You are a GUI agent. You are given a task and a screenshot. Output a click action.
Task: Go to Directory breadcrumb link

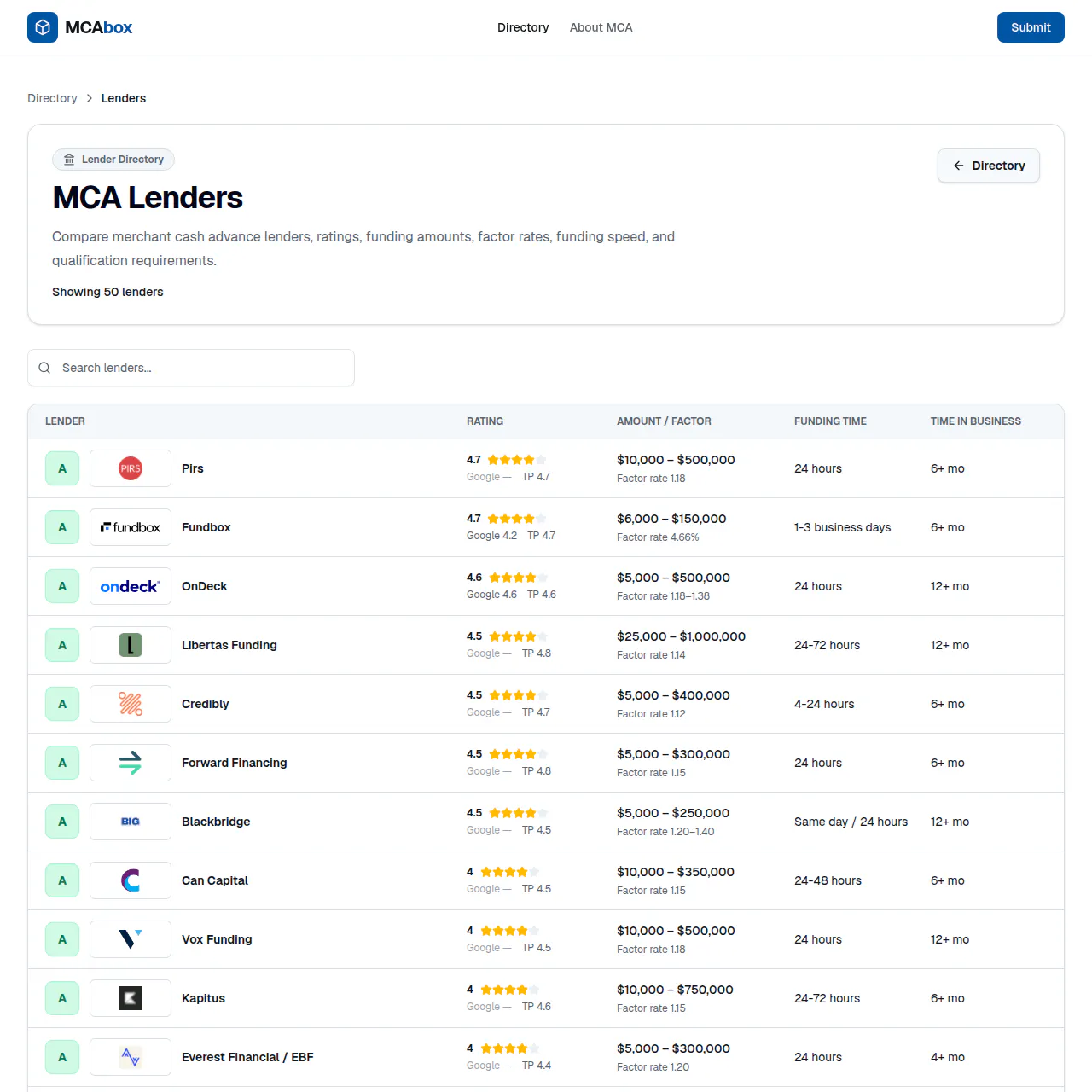(x=52, y=98)
